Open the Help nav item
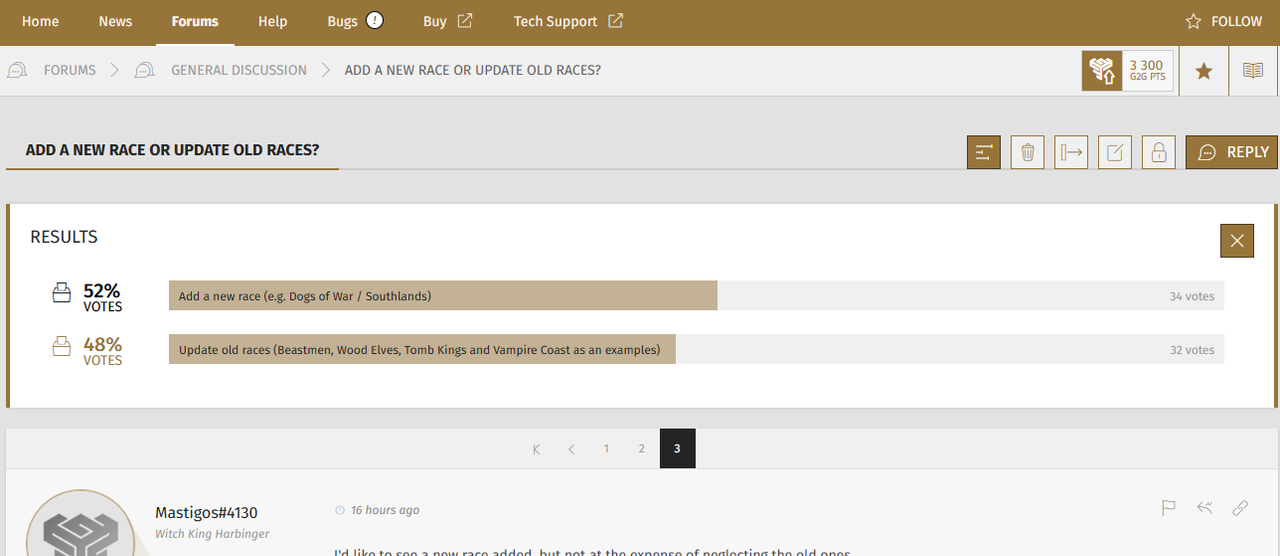1280x556 pixels. pos(272,21)
